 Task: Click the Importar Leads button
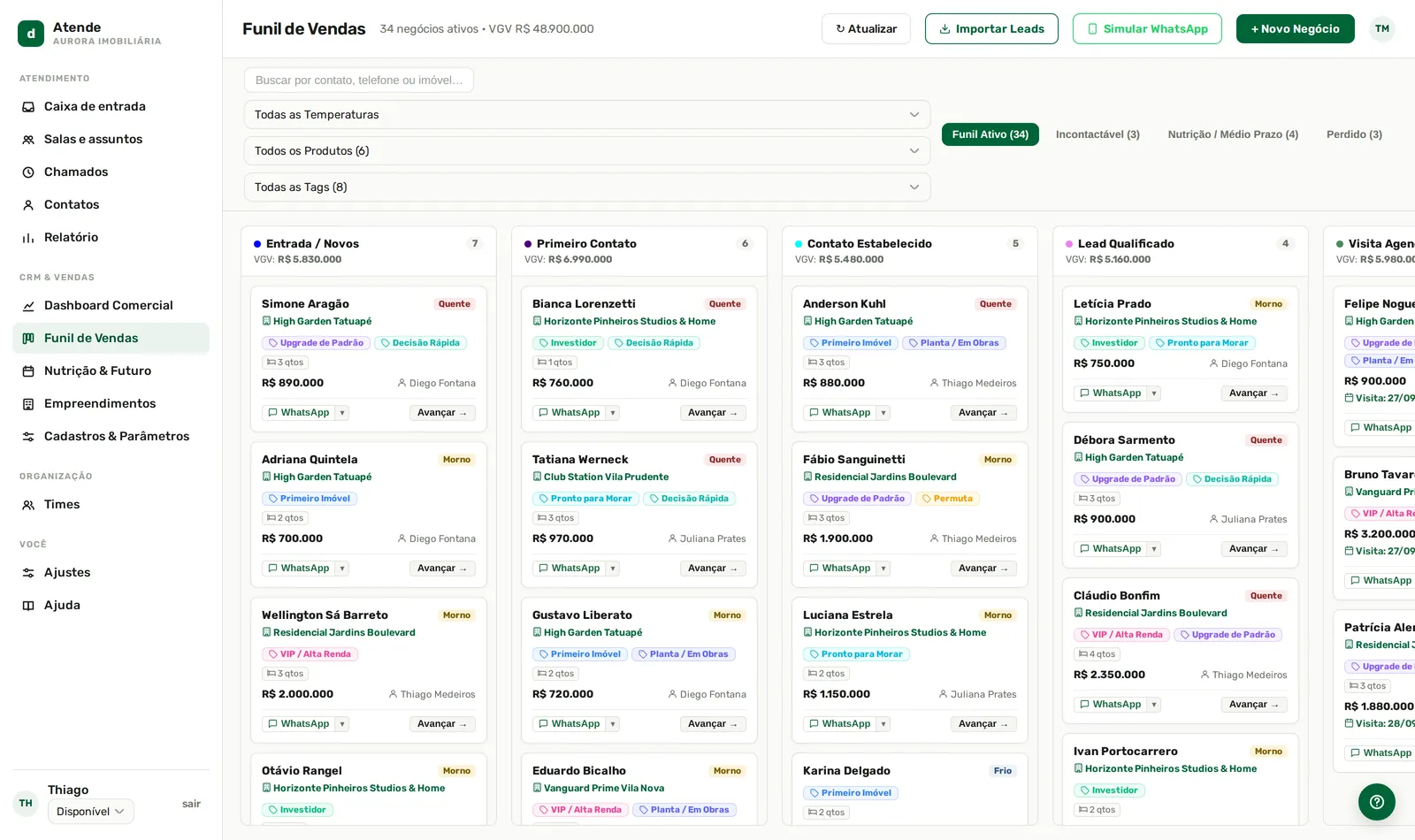[991, 29]
